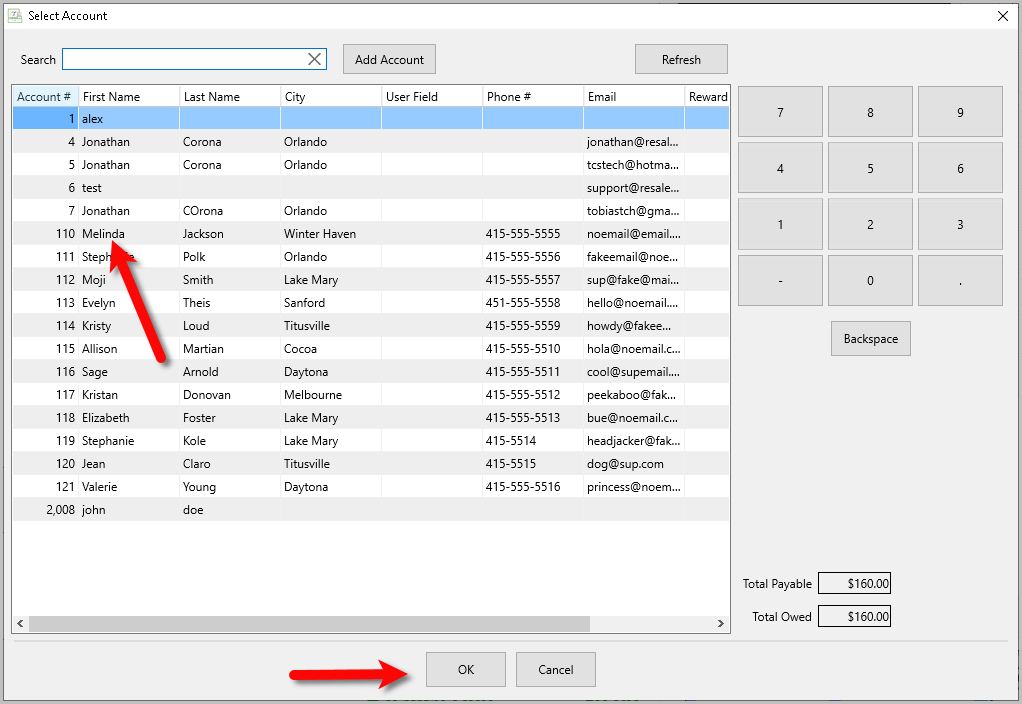Sort by Last Name column header
The image size is (1022, 704).
point(230,96)
